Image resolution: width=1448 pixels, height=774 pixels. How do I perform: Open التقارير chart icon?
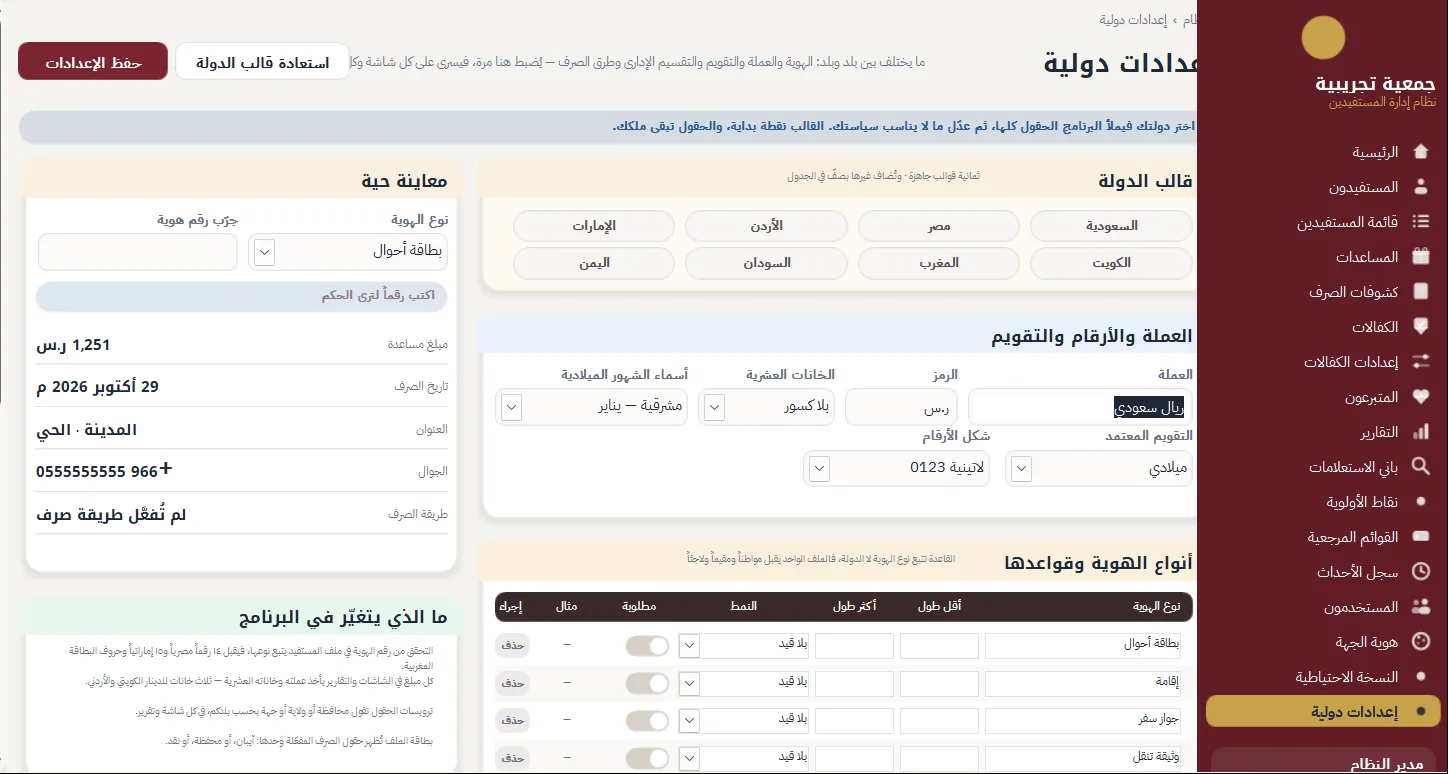click(x=1420, y=432)
